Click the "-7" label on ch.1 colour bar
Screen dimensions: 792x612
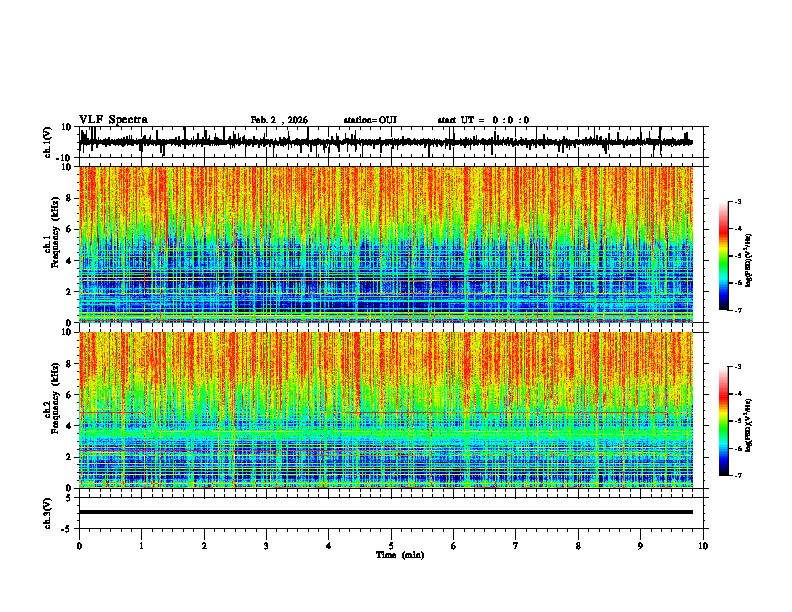point(738,310)
